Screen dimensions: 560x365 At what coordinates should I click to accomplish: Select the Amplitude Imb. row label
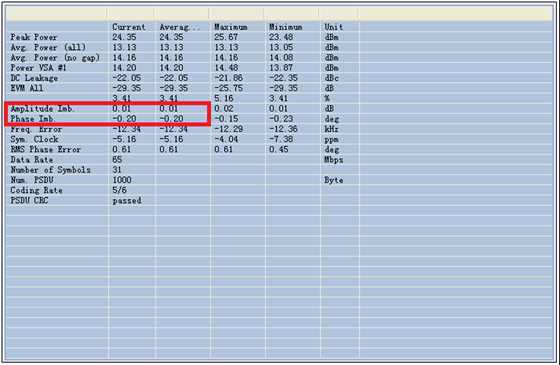click(x=42, y=109)
